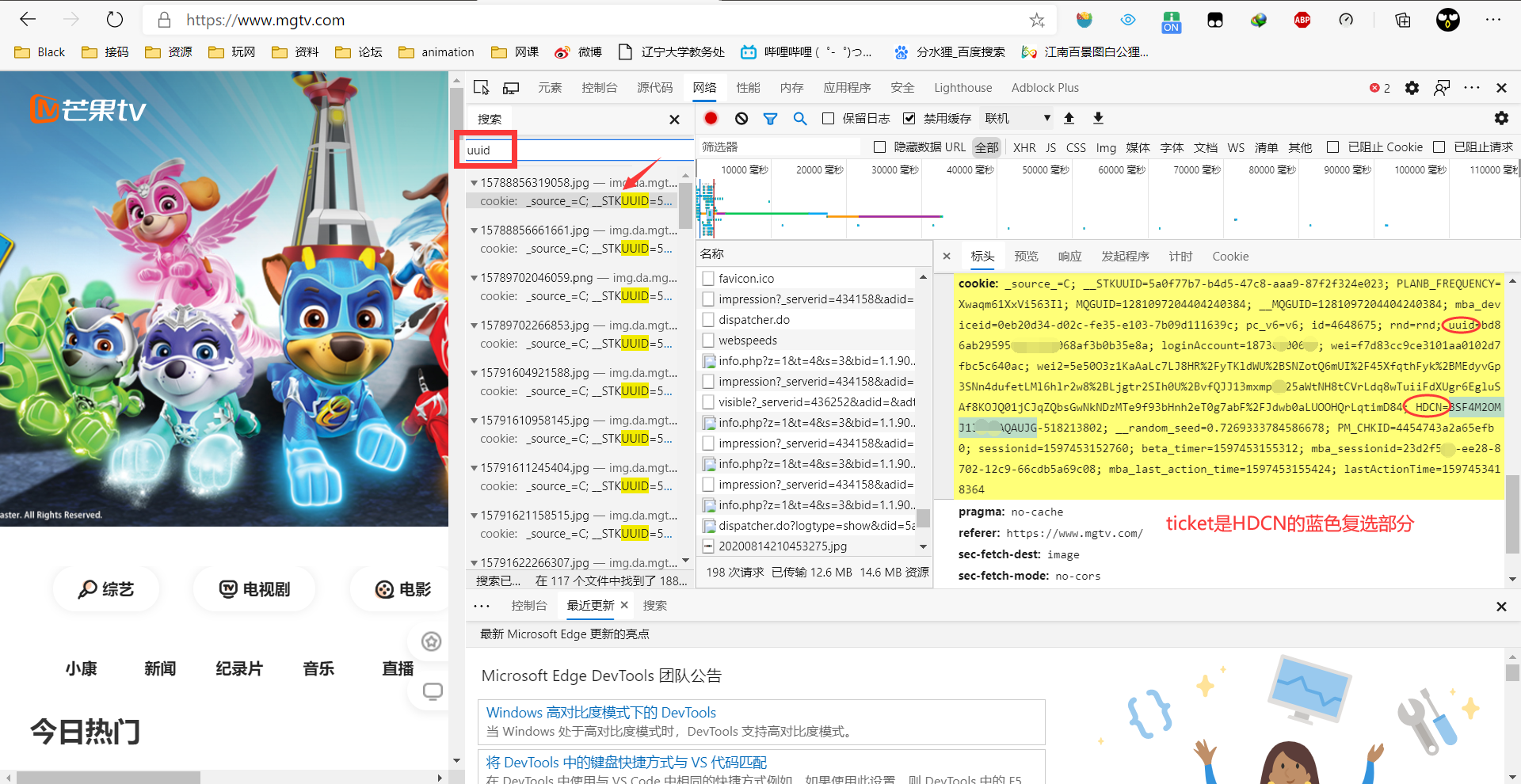The height and width of the screenshot is (784, 1521).
Task: Click the page horizontal scrollbar thumb
Action: click(109, 778)
